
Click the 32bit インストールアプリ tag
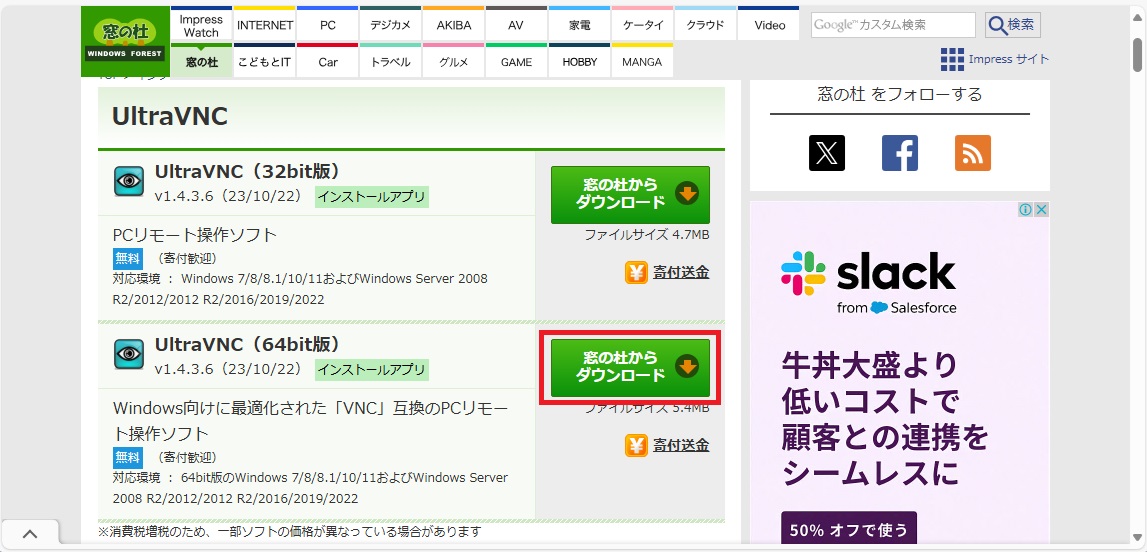click(372, 197)
